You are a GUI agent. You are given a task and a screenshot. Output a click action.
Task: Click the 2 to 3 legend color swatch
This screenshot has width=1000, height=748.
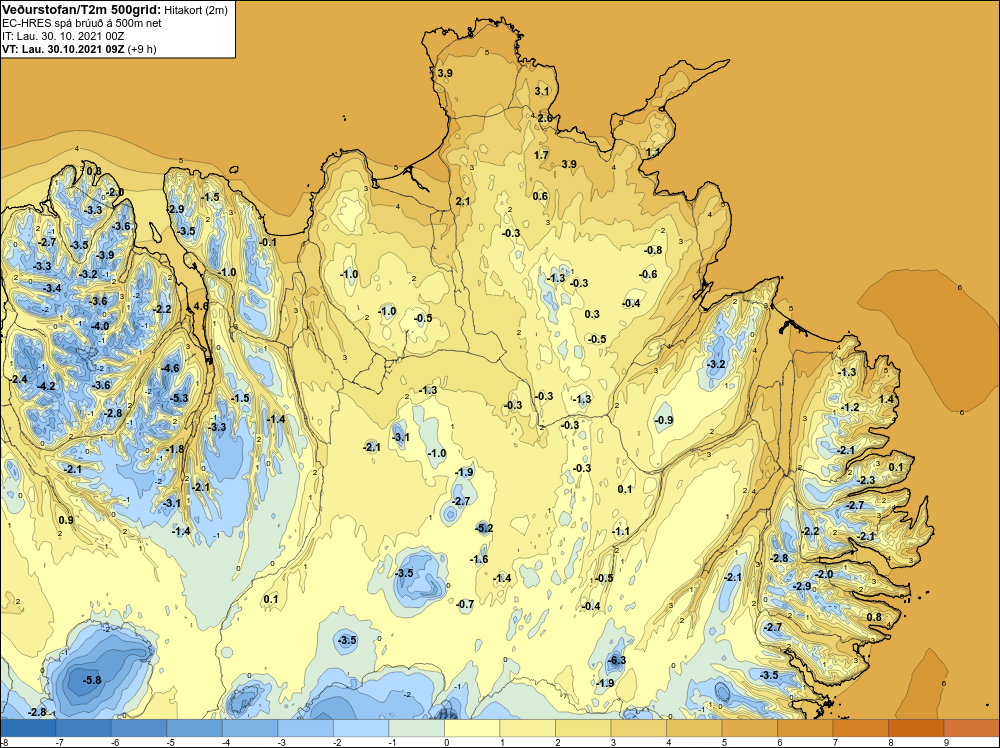coord(583,728)
